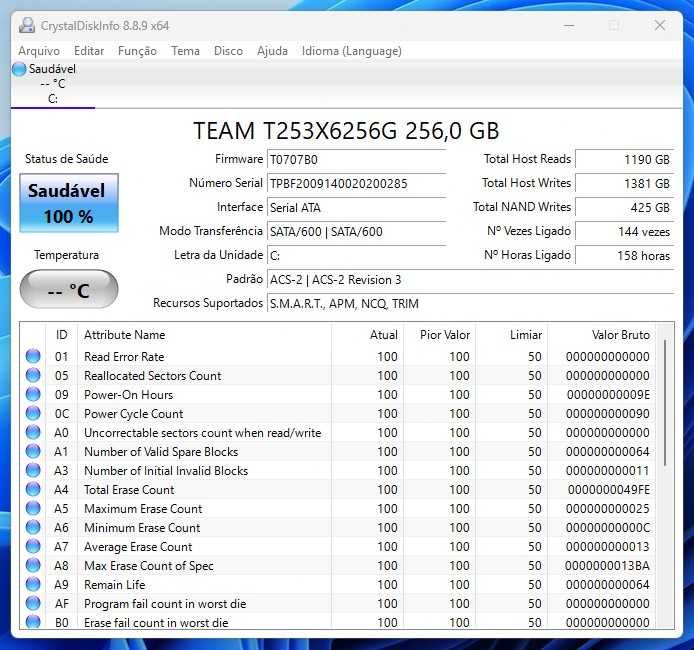
Task: Select the Power Cycle Count attribute name
Action: click(x=134, y=414)
